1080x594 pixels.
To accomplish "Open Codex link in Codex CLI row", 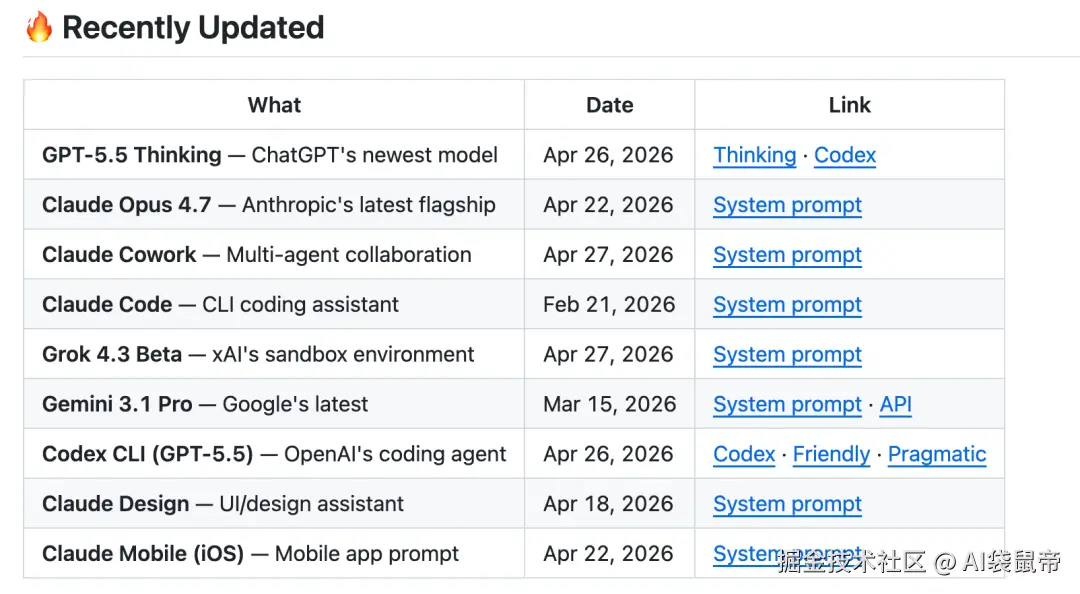I will (744, 454).
